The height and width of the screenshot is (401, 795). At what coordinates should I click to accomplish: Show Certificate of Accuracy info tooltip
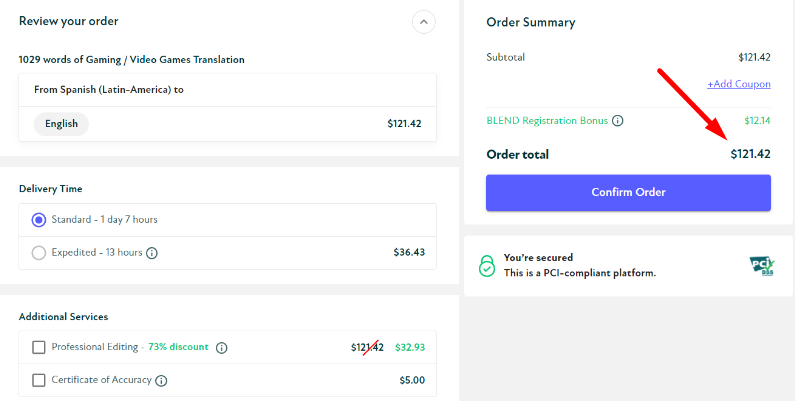161,380
